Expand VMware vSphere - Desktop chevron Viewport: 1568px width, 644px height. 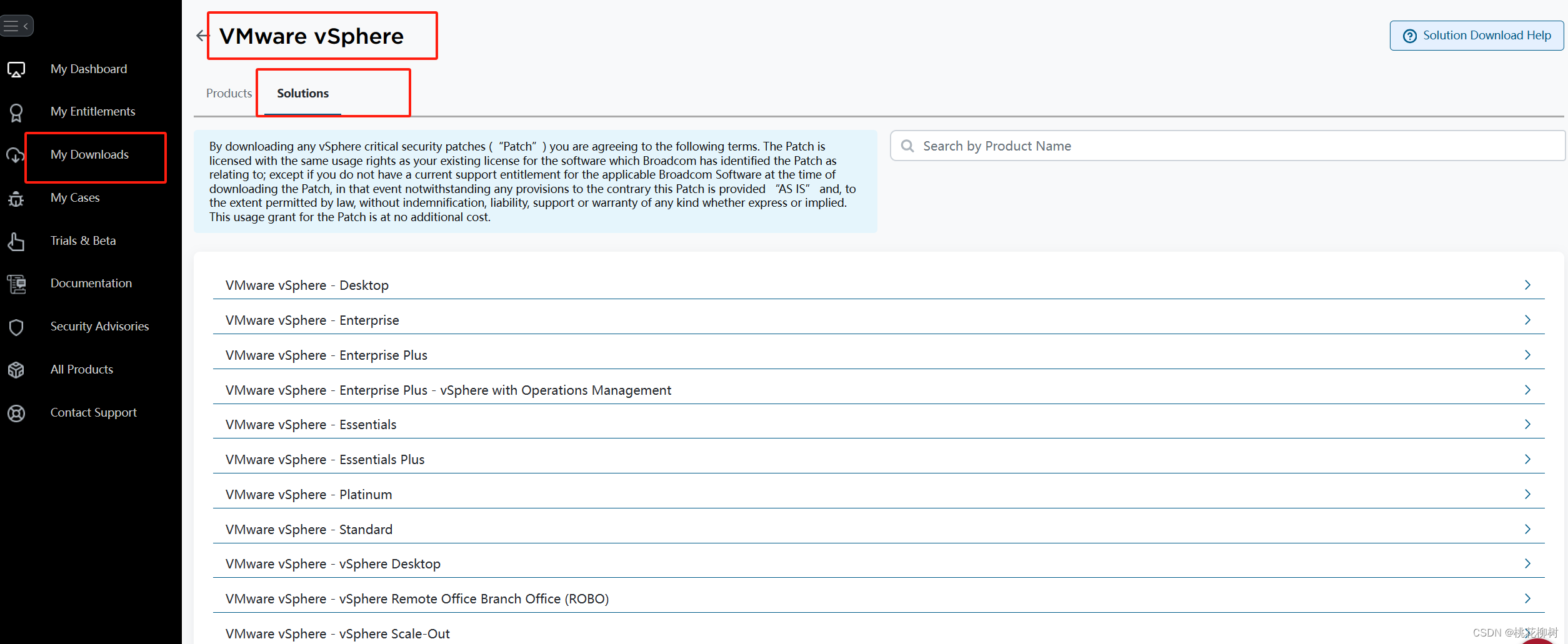1527,285
